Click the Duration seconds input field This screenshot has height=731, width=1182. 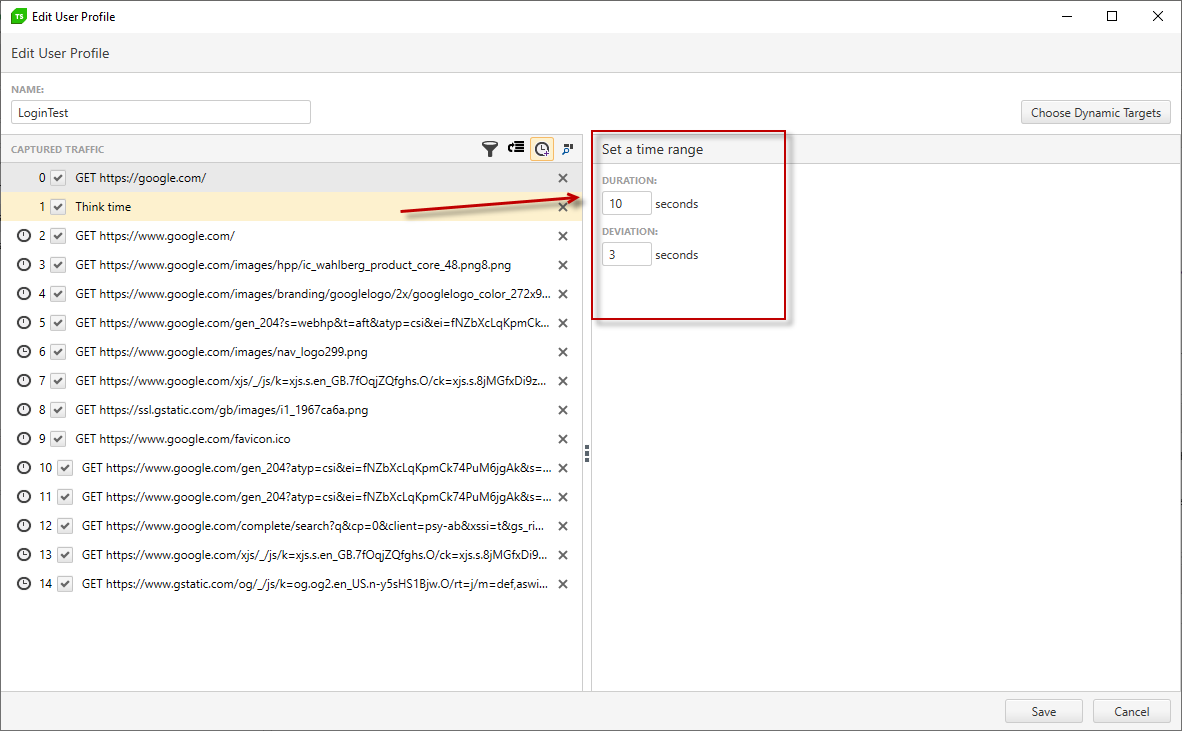[626, 203]
